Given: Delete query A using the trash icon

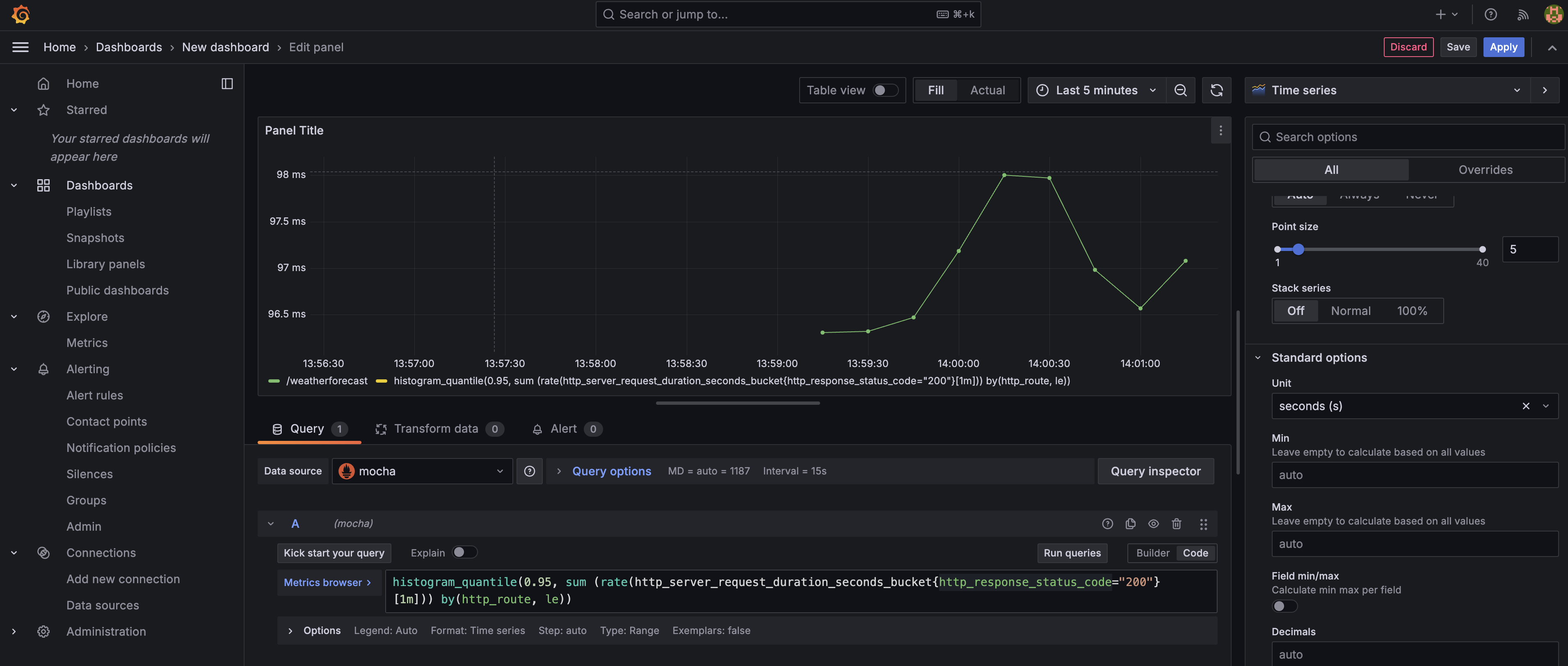Looking at the screenshot, I should tap(1177, 524).
